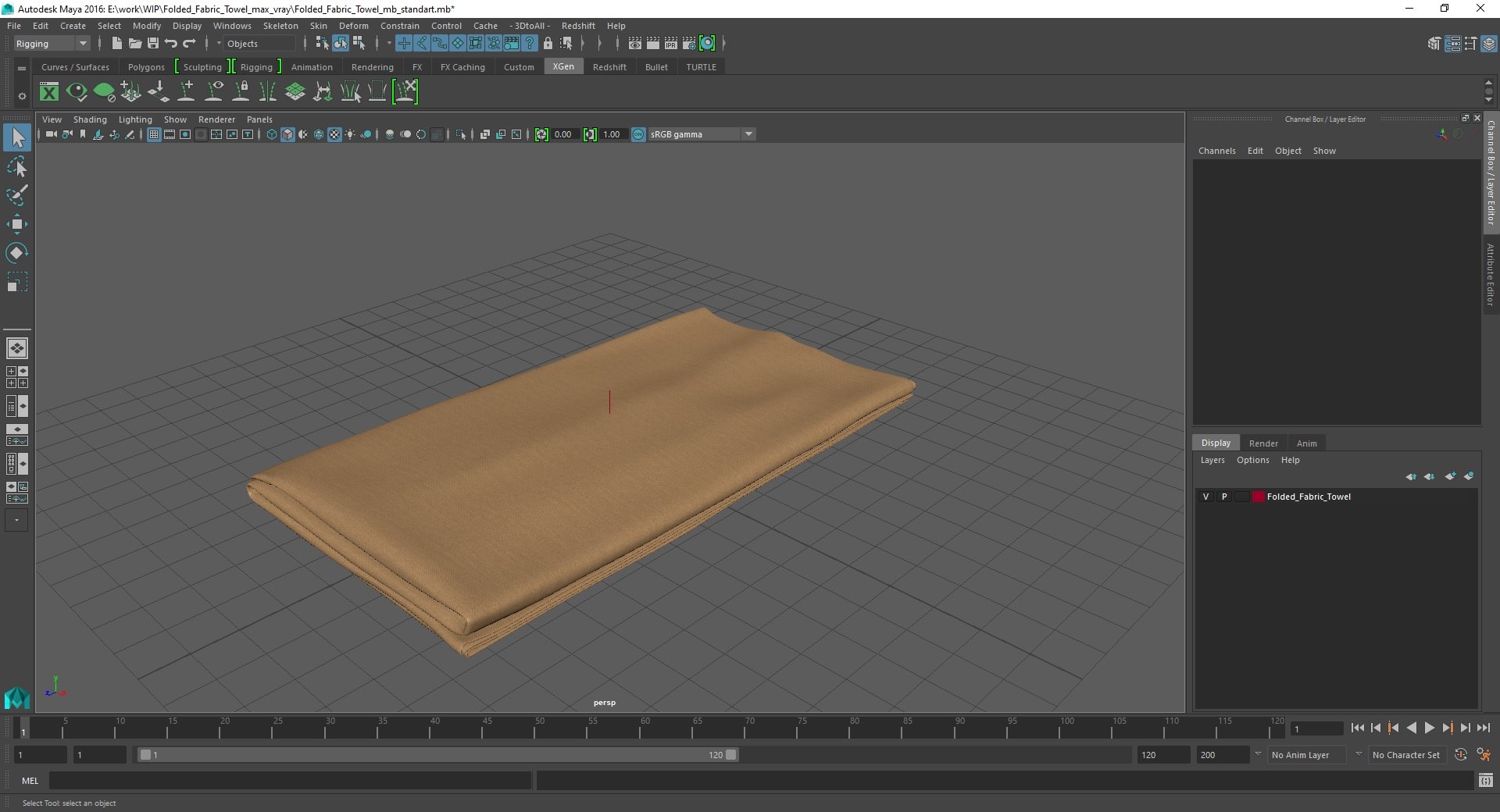
Task: Play the animation forwards
Action: coord(1429,728)
